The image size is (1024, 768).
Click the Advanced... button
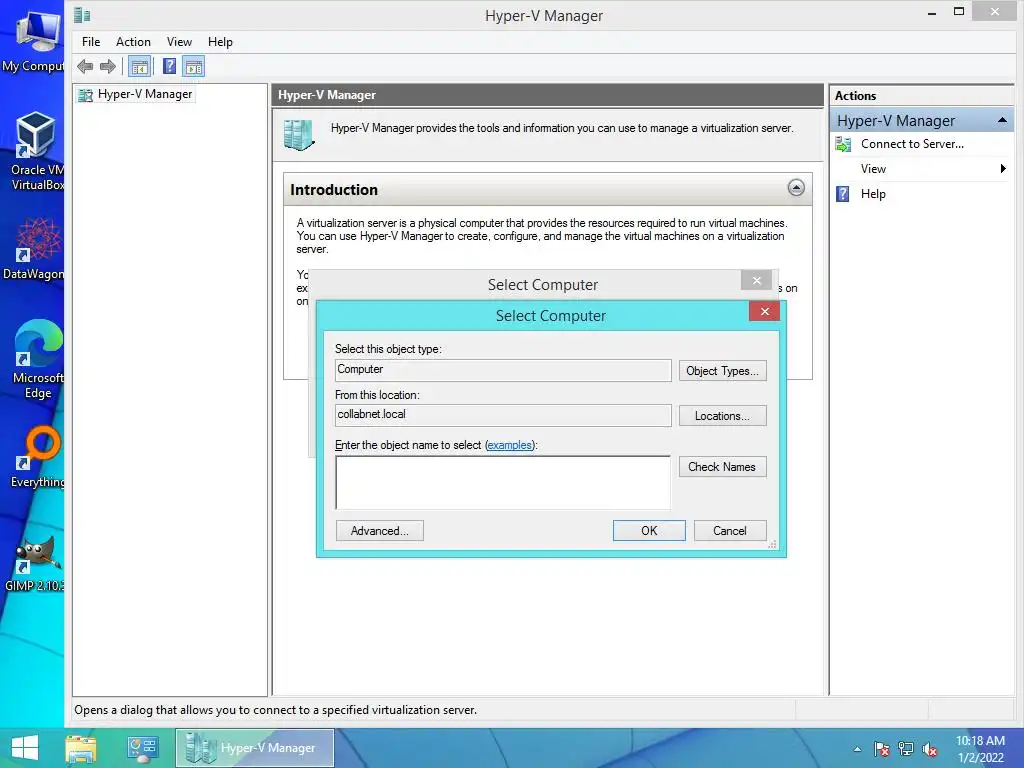coord(379,531)
